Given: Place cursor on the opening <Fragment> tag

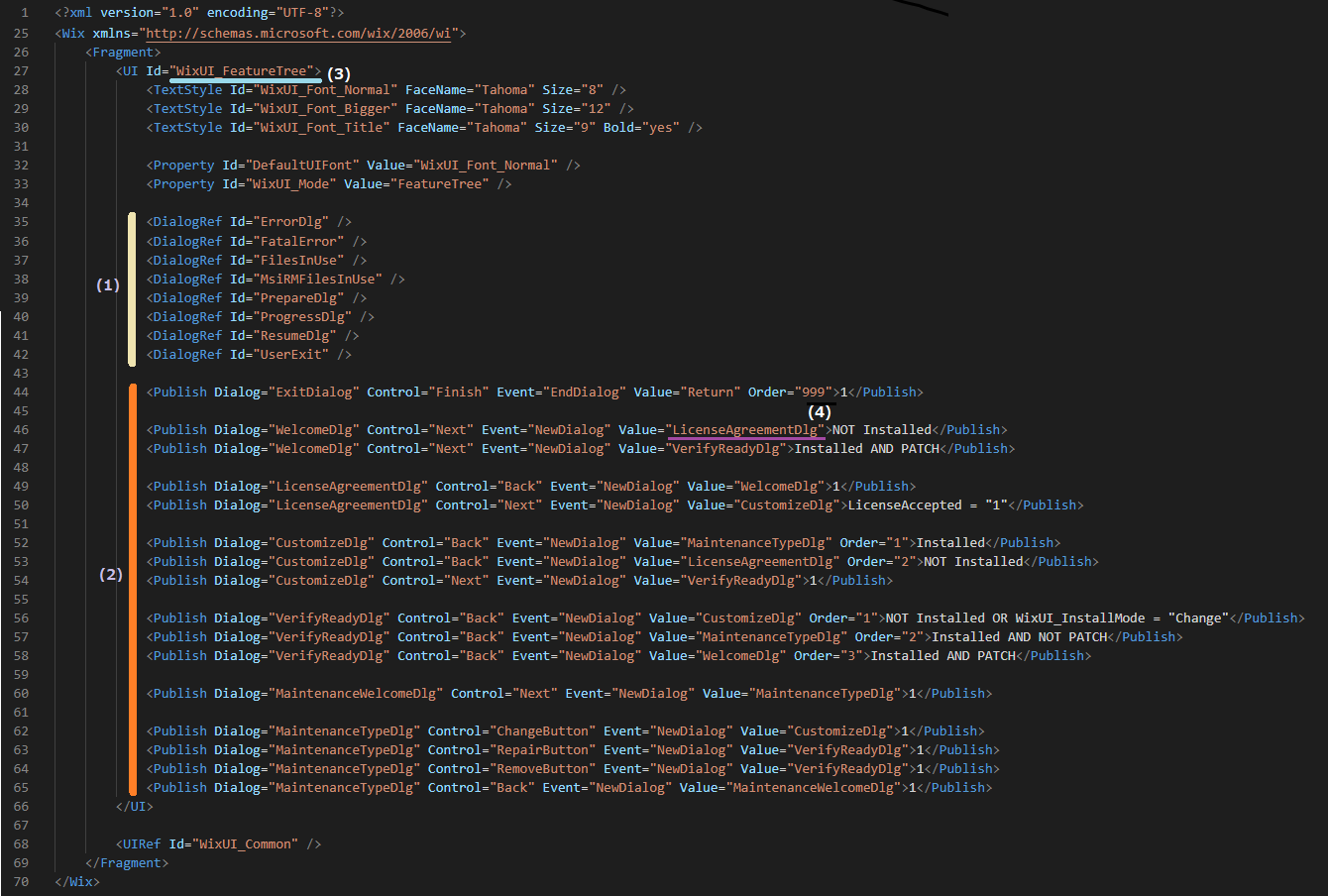Looking at the screenshot, I should click(x=123, y=53).
